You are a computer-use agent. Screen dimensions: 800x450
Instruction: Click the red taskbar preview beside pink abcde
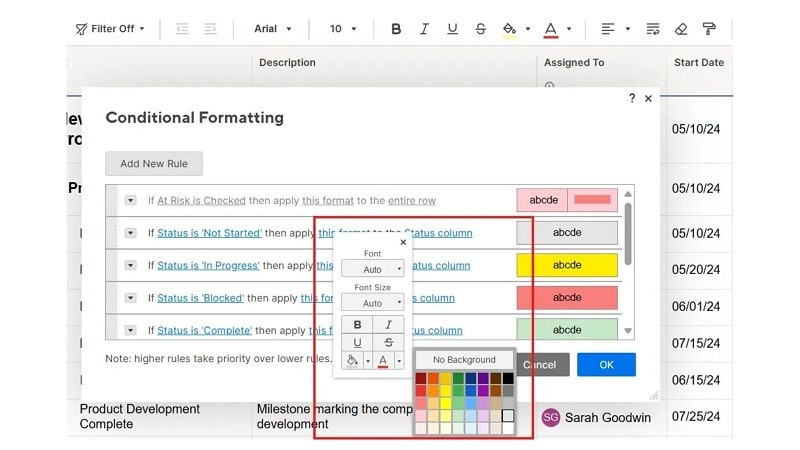pos(592,200)
